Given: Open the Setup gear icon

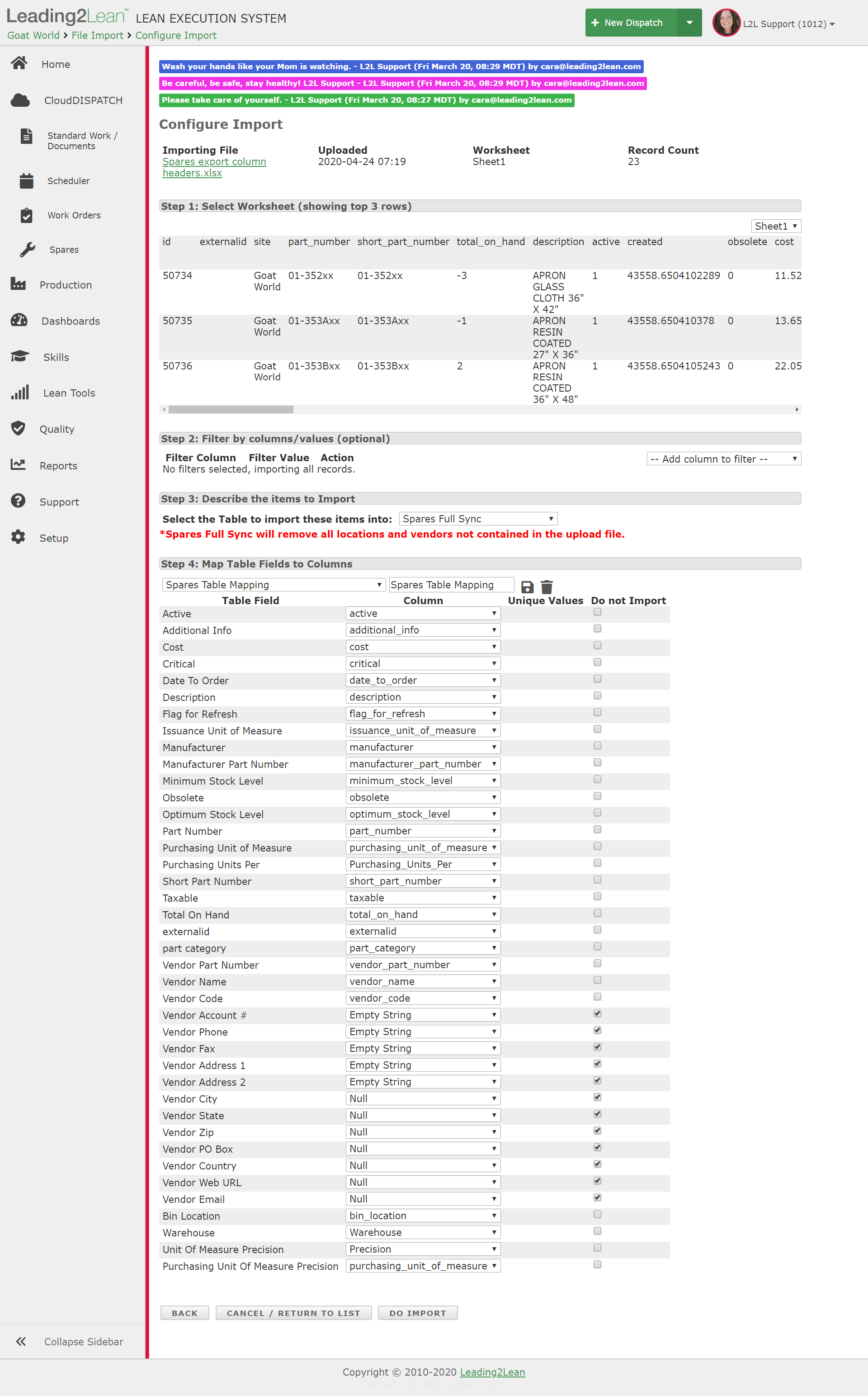Looking at the screenshot, I should 19,537.
